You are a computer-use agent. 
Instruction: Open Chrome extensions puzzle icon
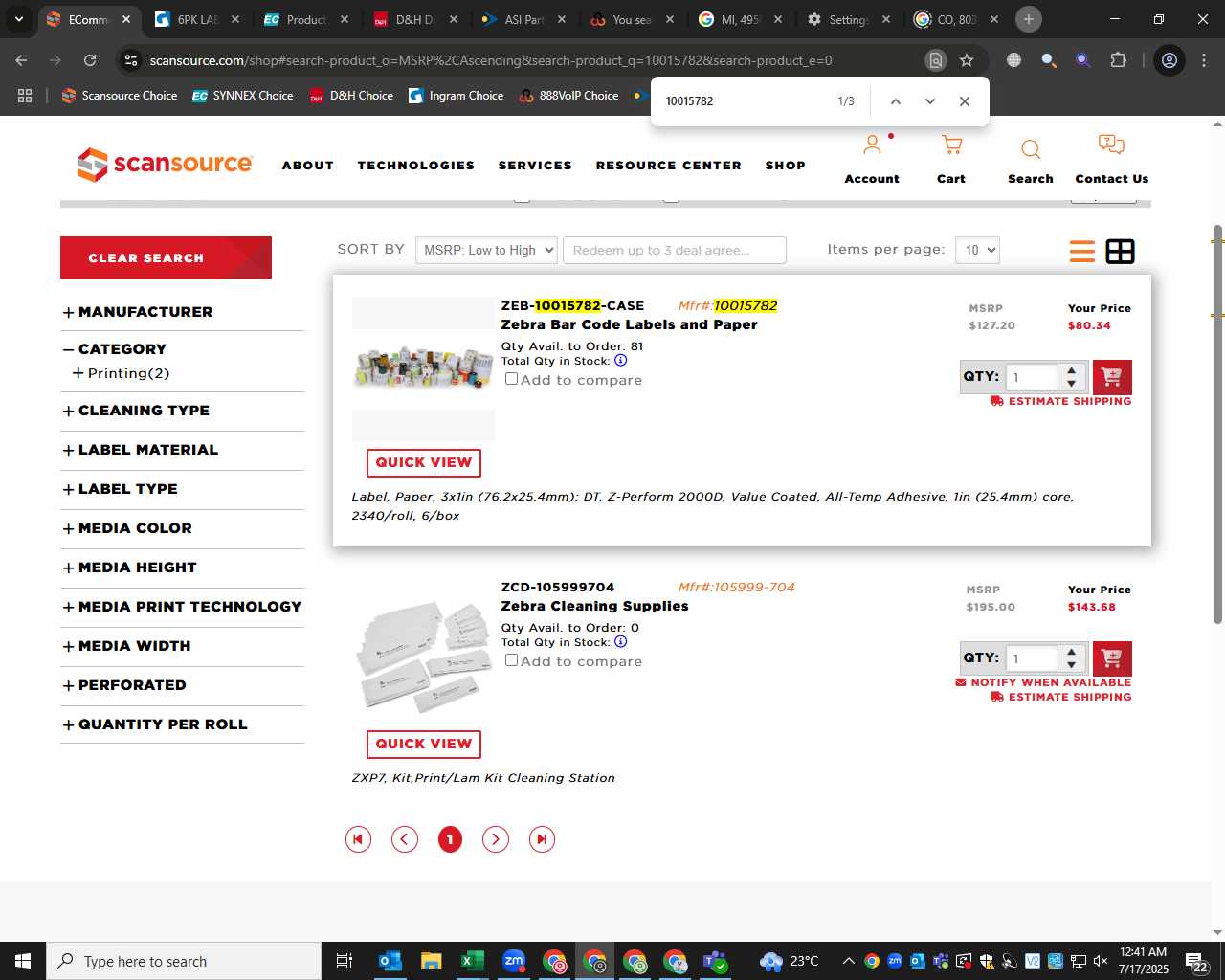1118,60
